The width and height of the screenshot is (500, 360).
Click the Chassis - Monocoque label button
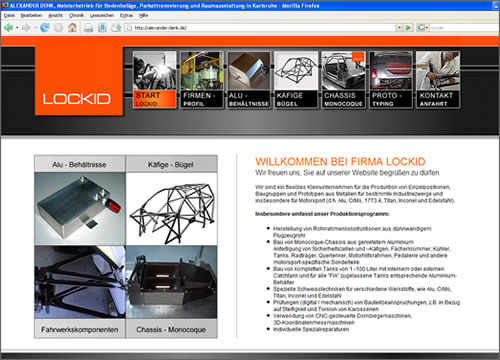(x=171, y=329)
